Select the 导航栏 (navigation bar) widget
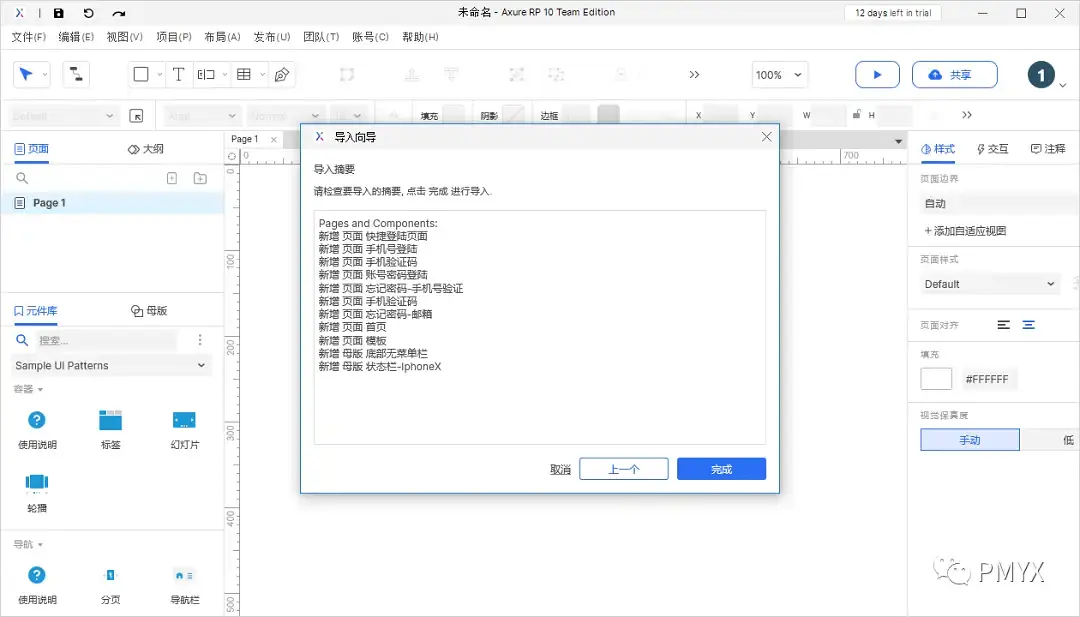Image resolution: width=1080 pixels, height=617 pixels. pyautogui.click(x=184, y=575)
